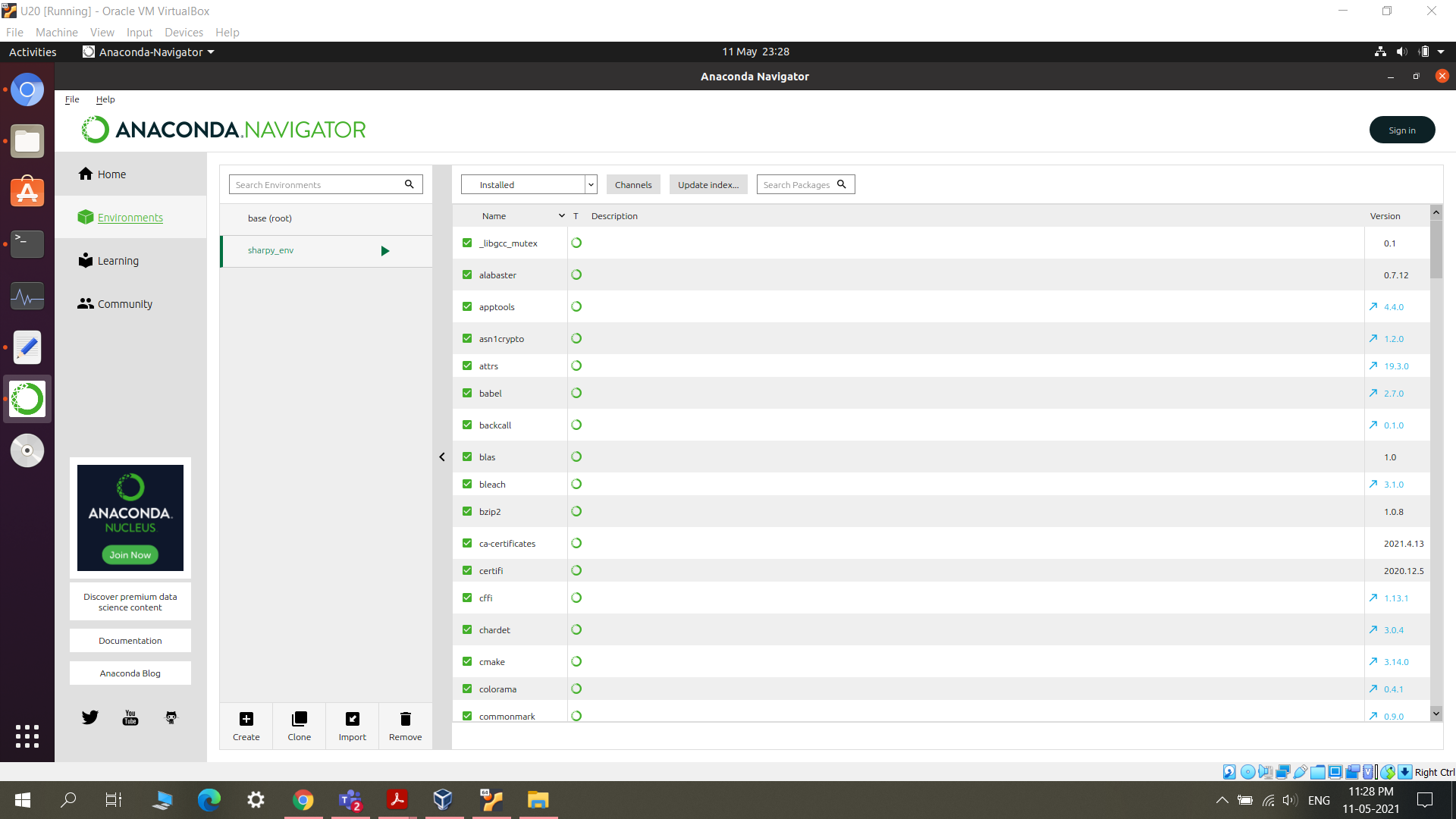Open Google Chrome in Windows taskbar

point(303,799)
